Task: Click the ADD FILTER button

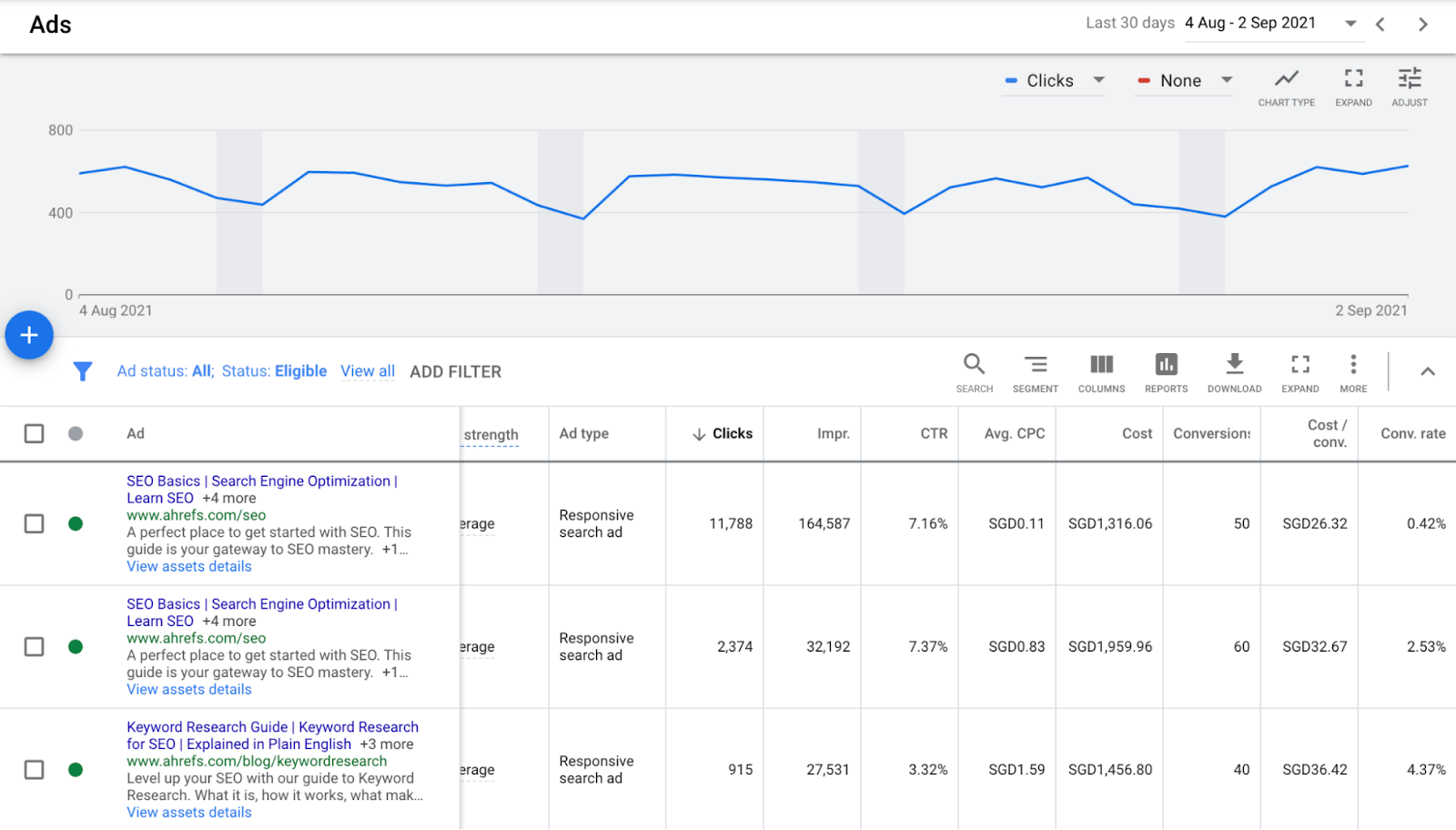Action: click(455, 371)
